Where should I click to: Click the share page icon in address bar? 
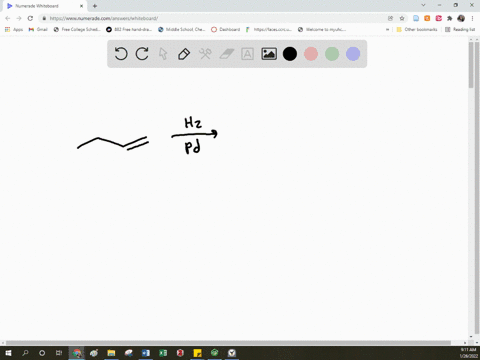coord(390,18)
